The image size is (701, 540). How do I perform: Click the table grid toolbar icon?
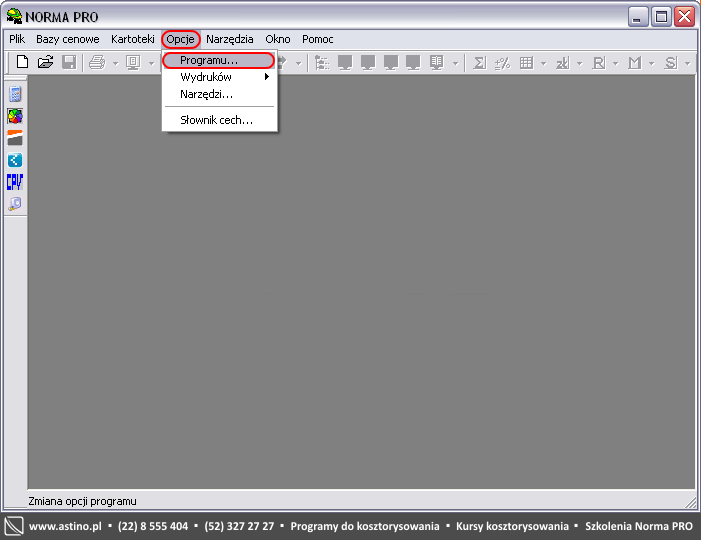click(526, 63)
